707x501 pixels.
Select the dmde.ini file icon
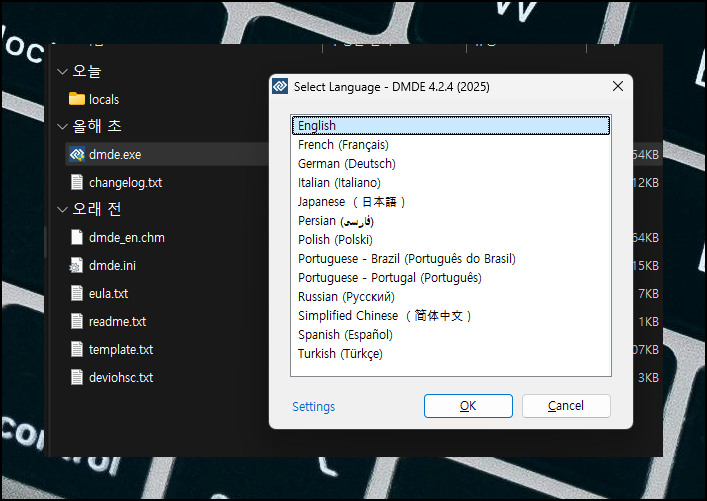click(x=76, y=265)
